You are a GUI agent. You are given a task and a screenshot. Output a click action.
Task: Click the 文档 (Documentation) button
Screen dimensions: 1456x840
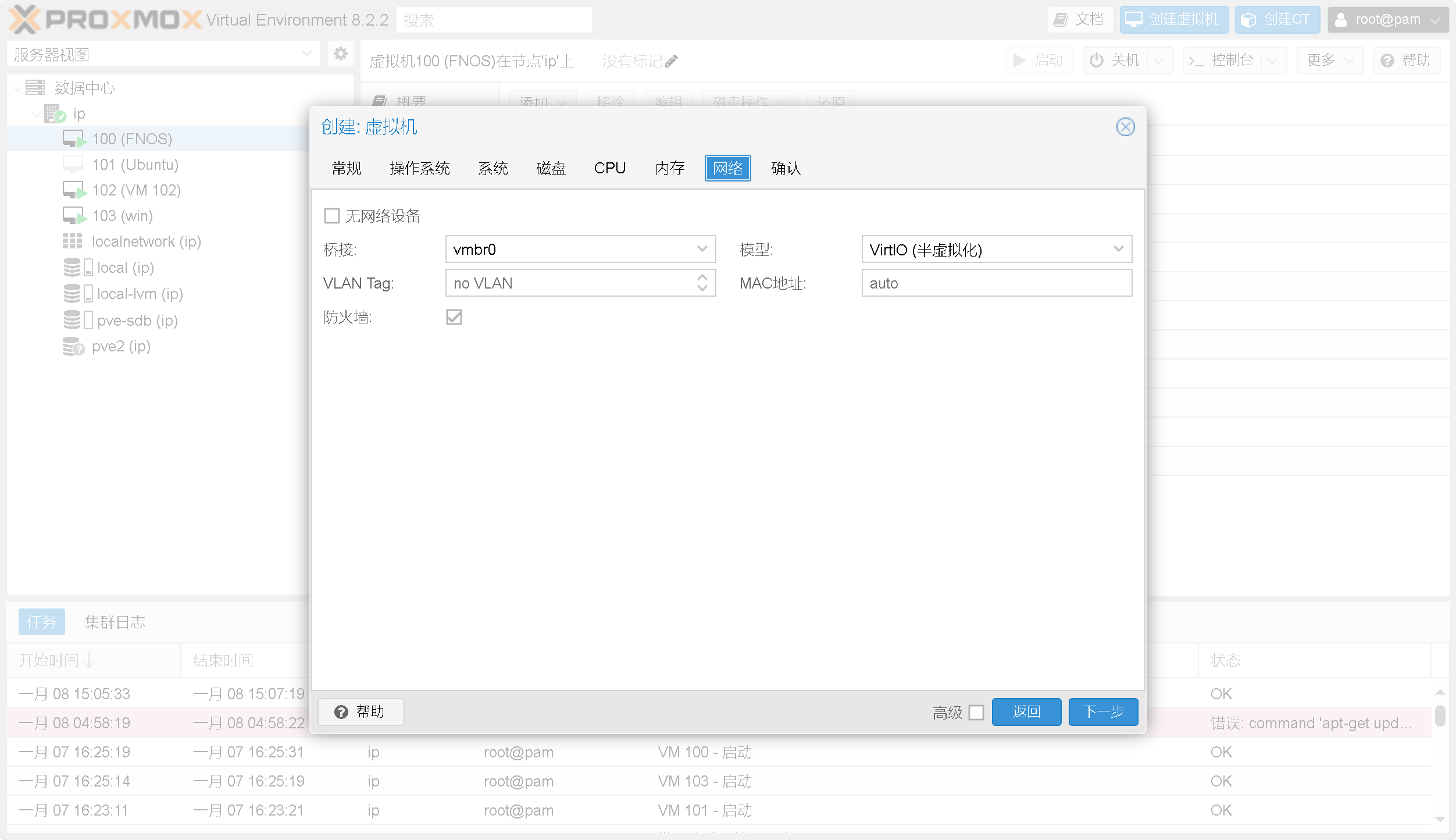1079,20
